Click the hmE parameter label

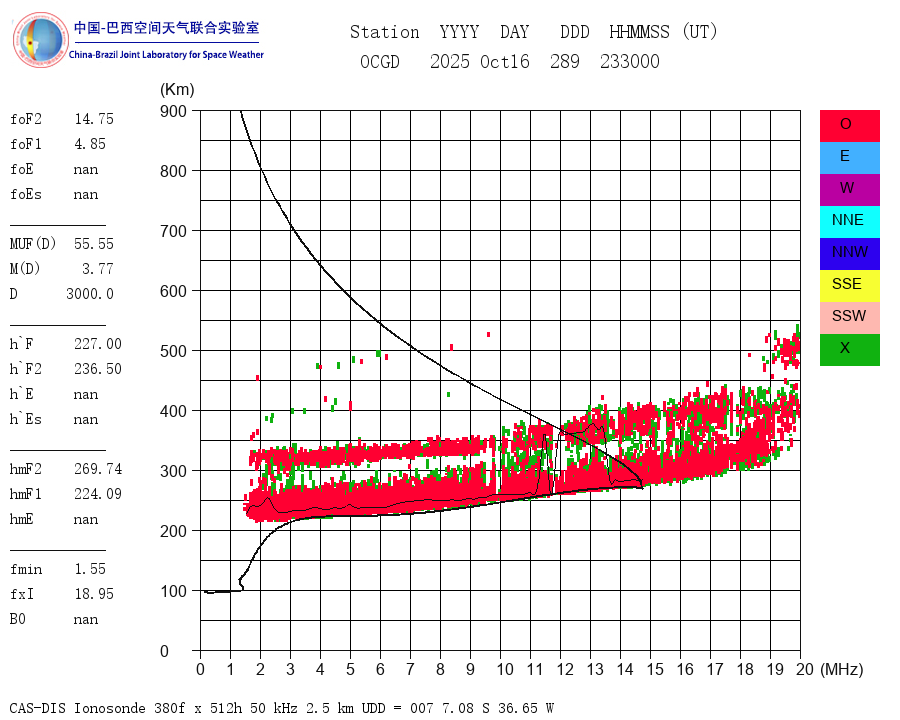(22, 519)
